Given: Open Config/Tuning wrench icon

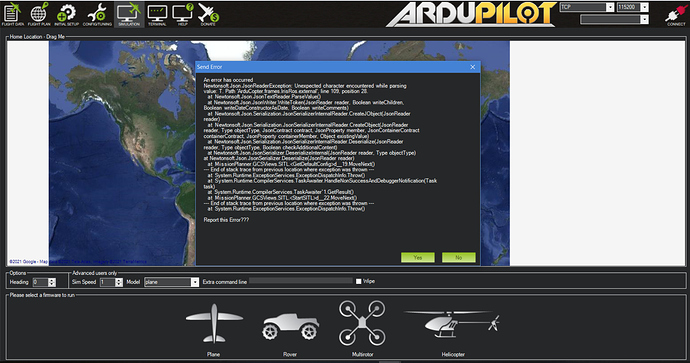Looking at the screenshot, I should [97, 14].
